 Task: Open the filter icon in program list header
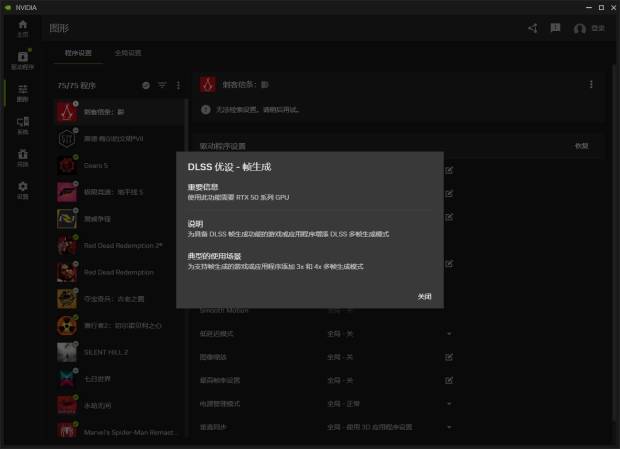point(162,85)
